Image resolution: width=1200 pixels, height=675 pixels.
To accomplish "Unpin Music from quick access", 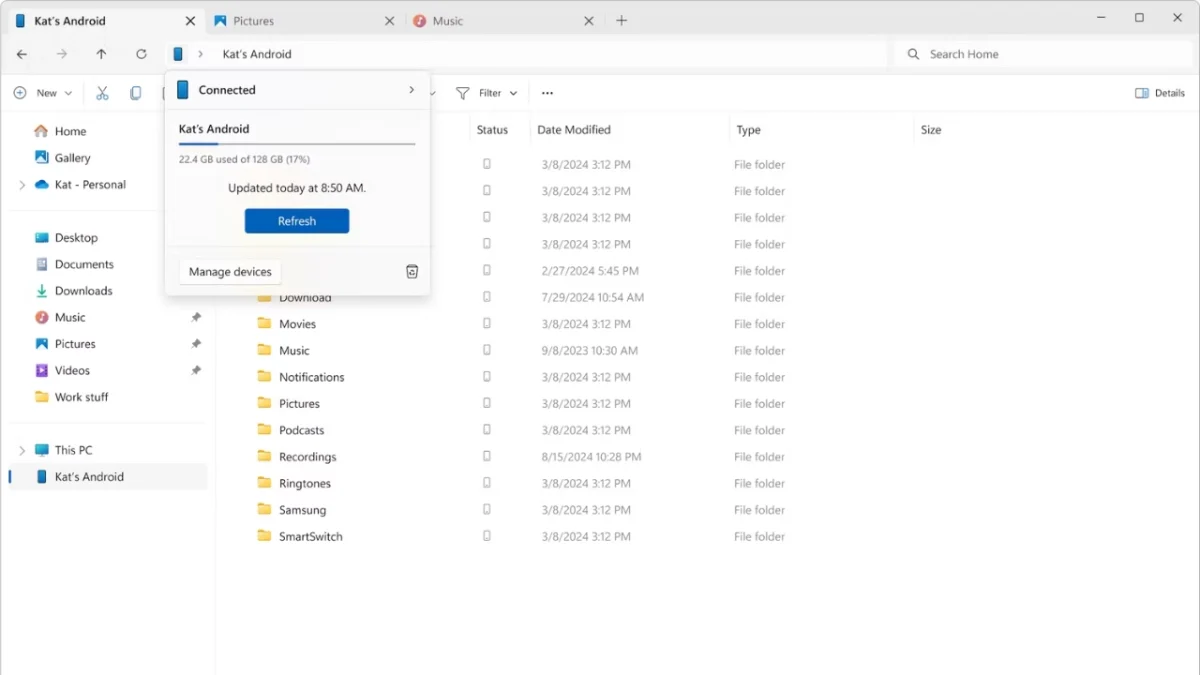I will tap(196, 317).
